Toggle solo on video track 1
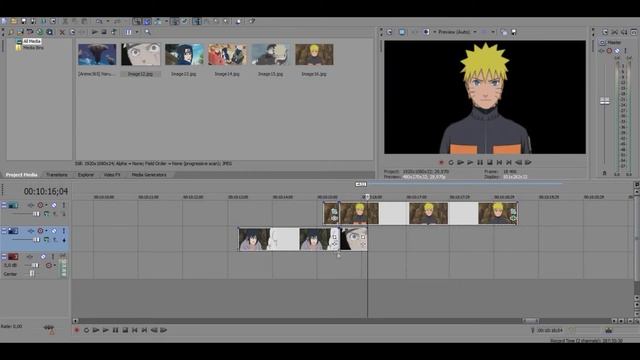 tap(64, 205)
